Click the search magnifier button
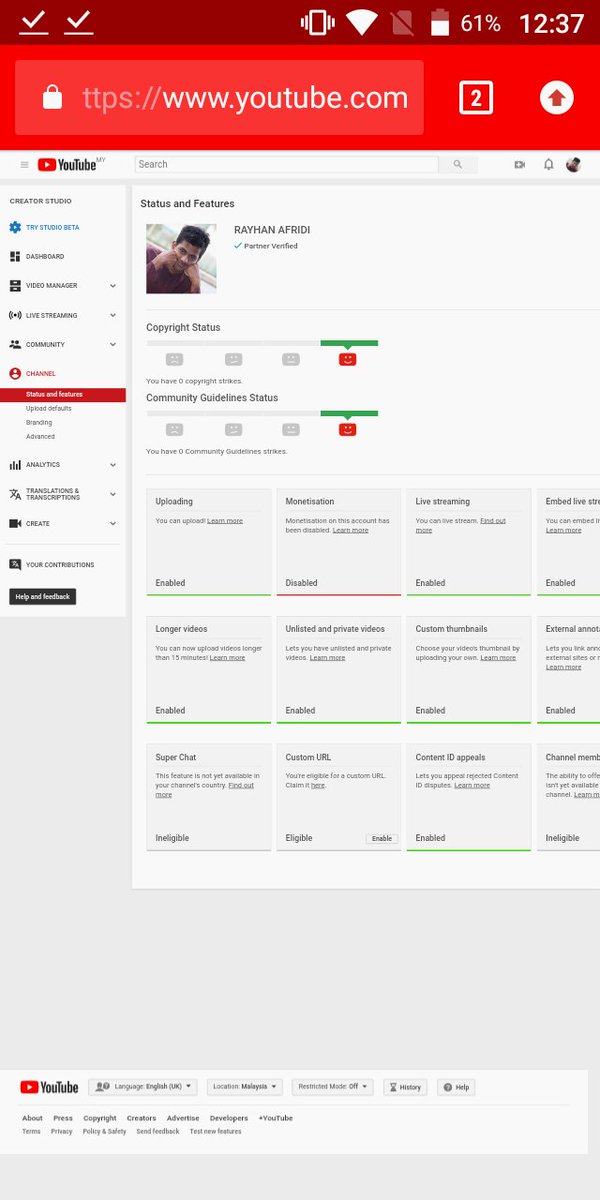The width and height of the screenshot is (600, 1200). [458, 164]
